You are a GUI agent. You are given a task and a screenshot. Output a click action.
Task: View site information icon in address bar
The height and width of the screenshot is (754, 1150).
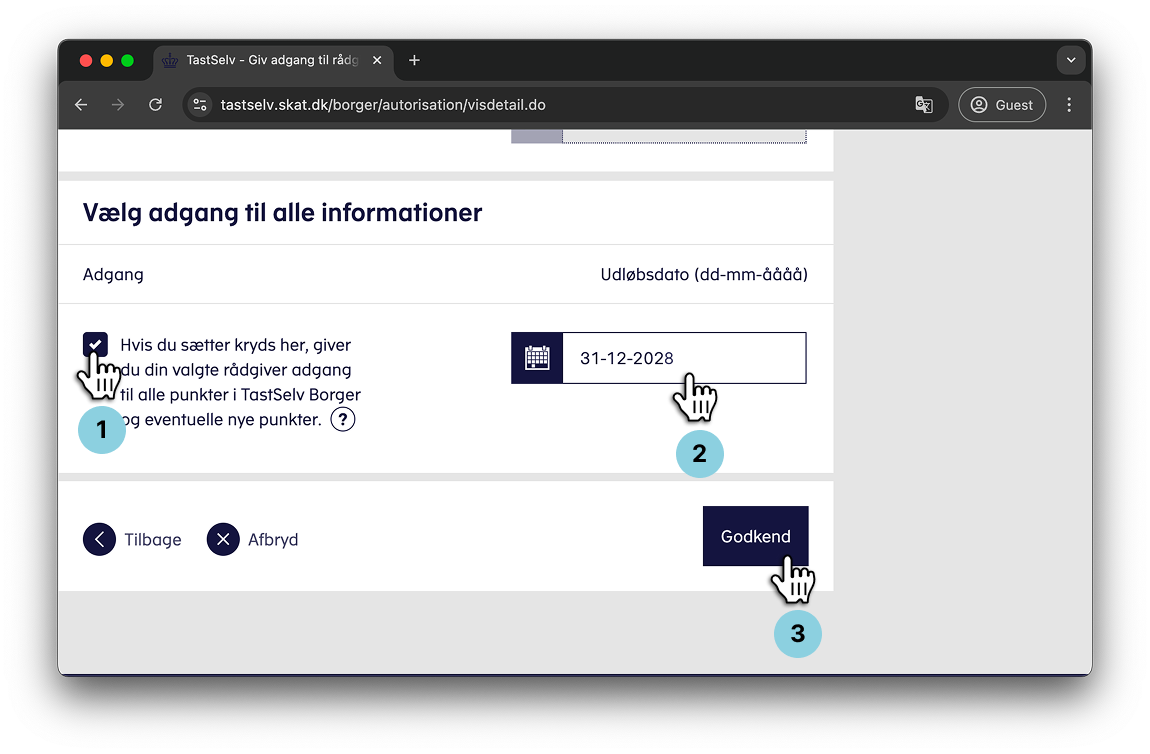click(200, 105)
